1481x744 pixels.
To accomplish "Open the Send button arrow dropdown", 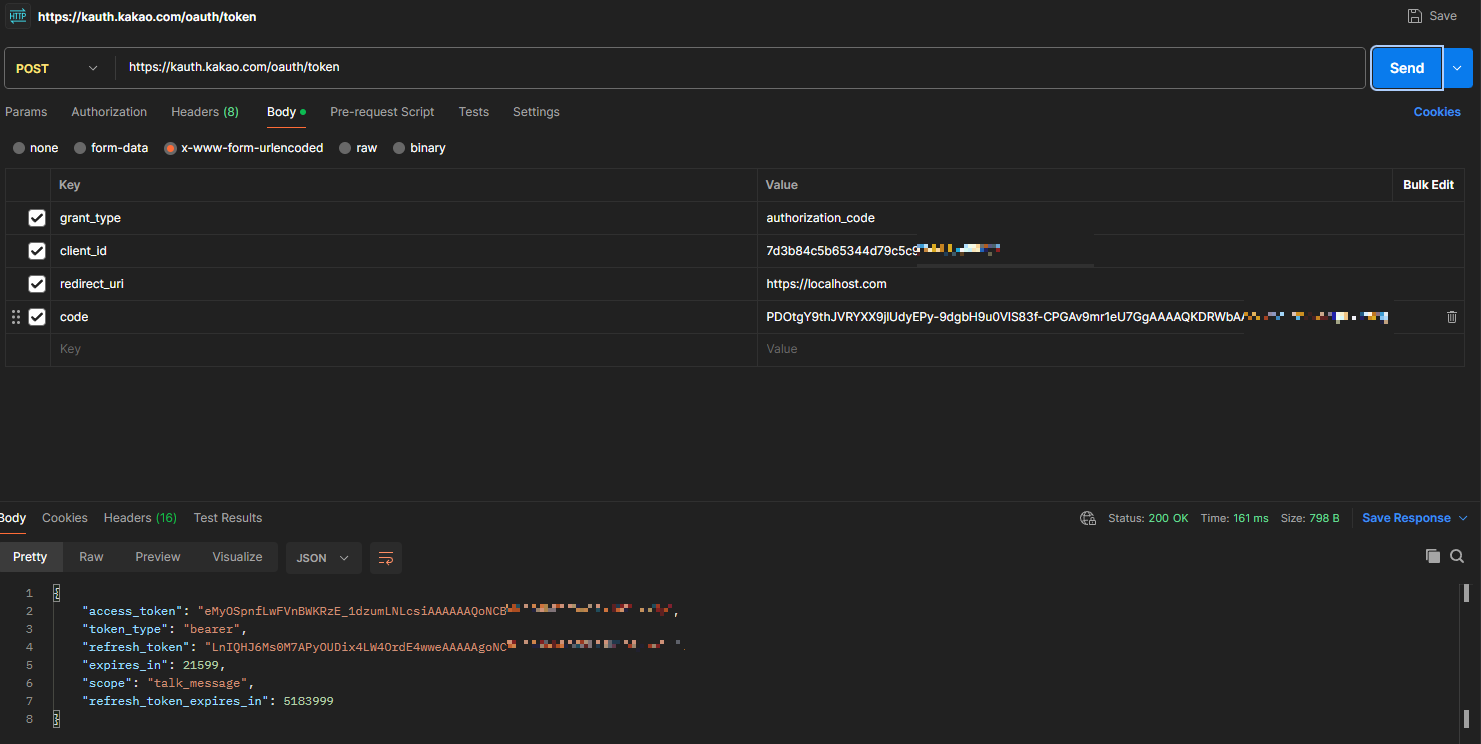I will 1457,68.
